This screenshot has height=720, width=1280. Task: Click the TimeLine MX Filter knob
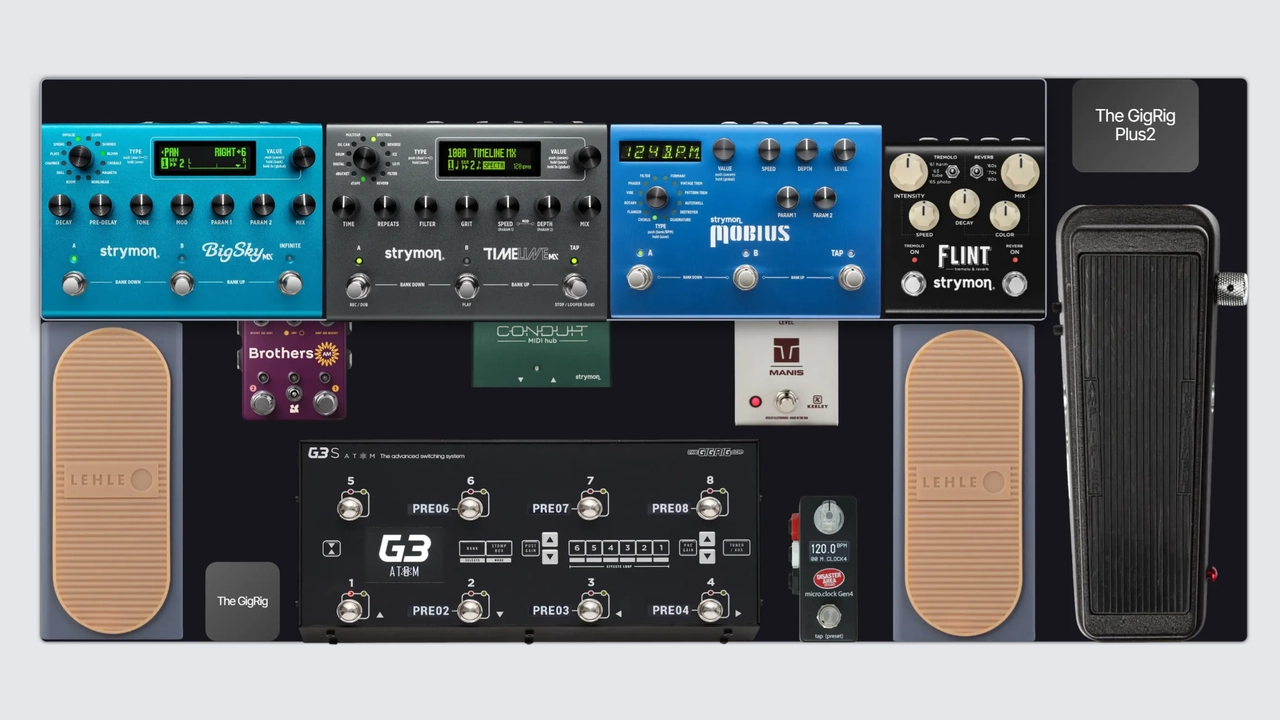[427, 206]
